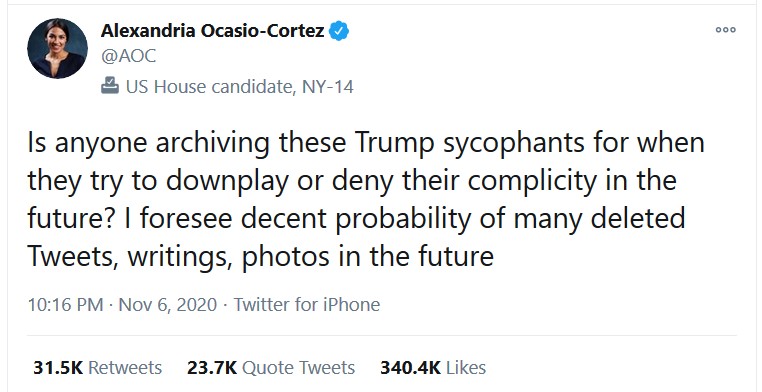Viewport: 762px width, 392px height.
Task: Open the Twitter for iPhone source link
Action: coord(307,305)
